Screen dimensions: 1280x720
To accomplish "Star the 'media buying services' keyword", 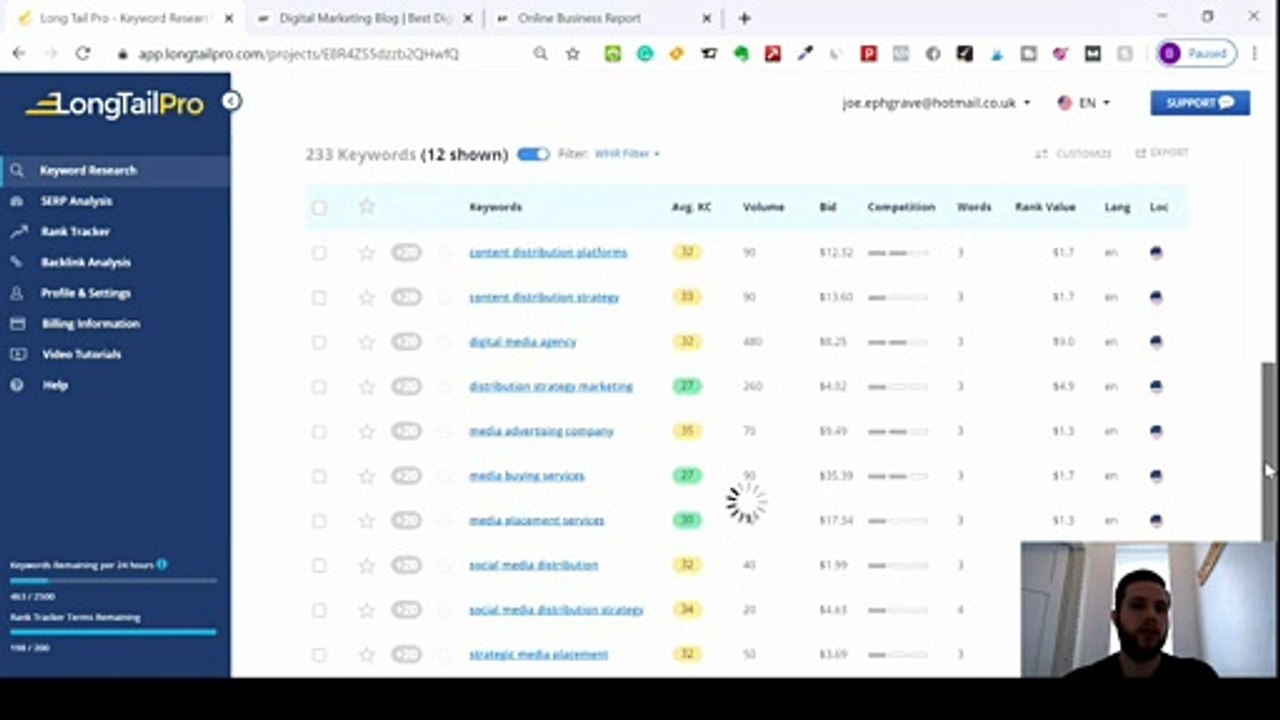I will 367,476.
